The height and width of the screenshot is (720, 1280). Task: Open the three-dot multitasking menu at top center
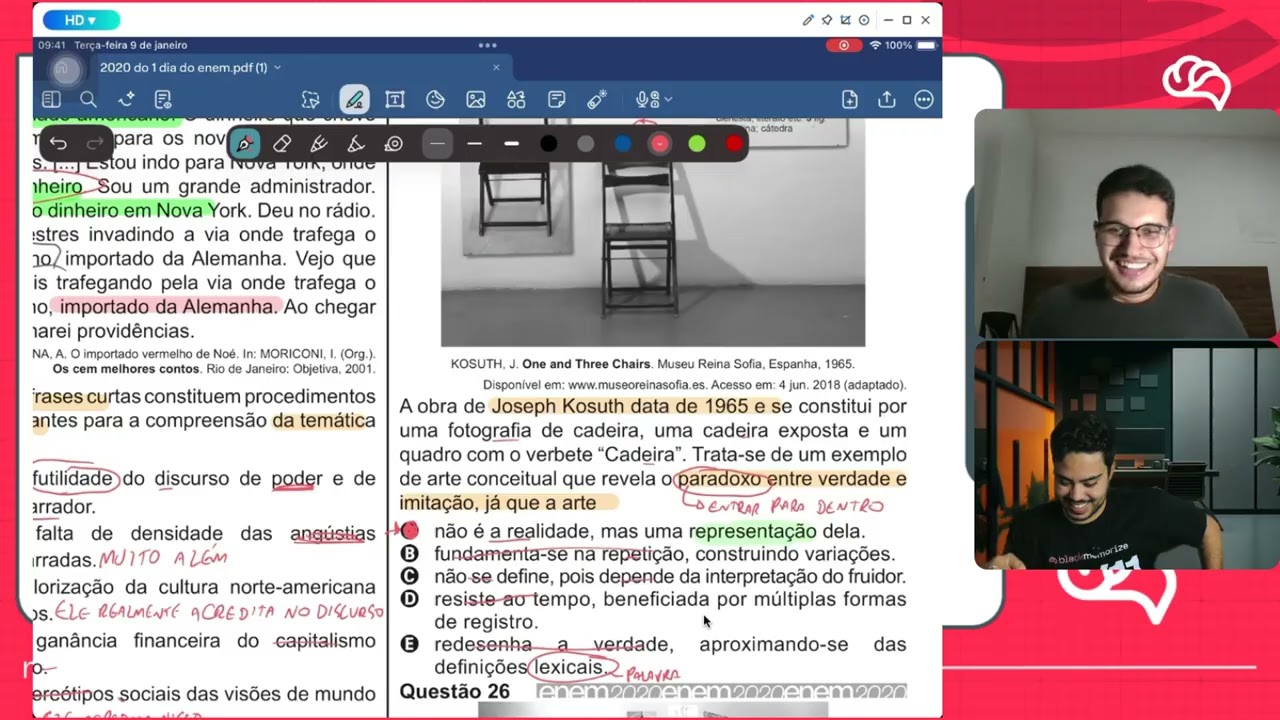[x=487, y=45]
